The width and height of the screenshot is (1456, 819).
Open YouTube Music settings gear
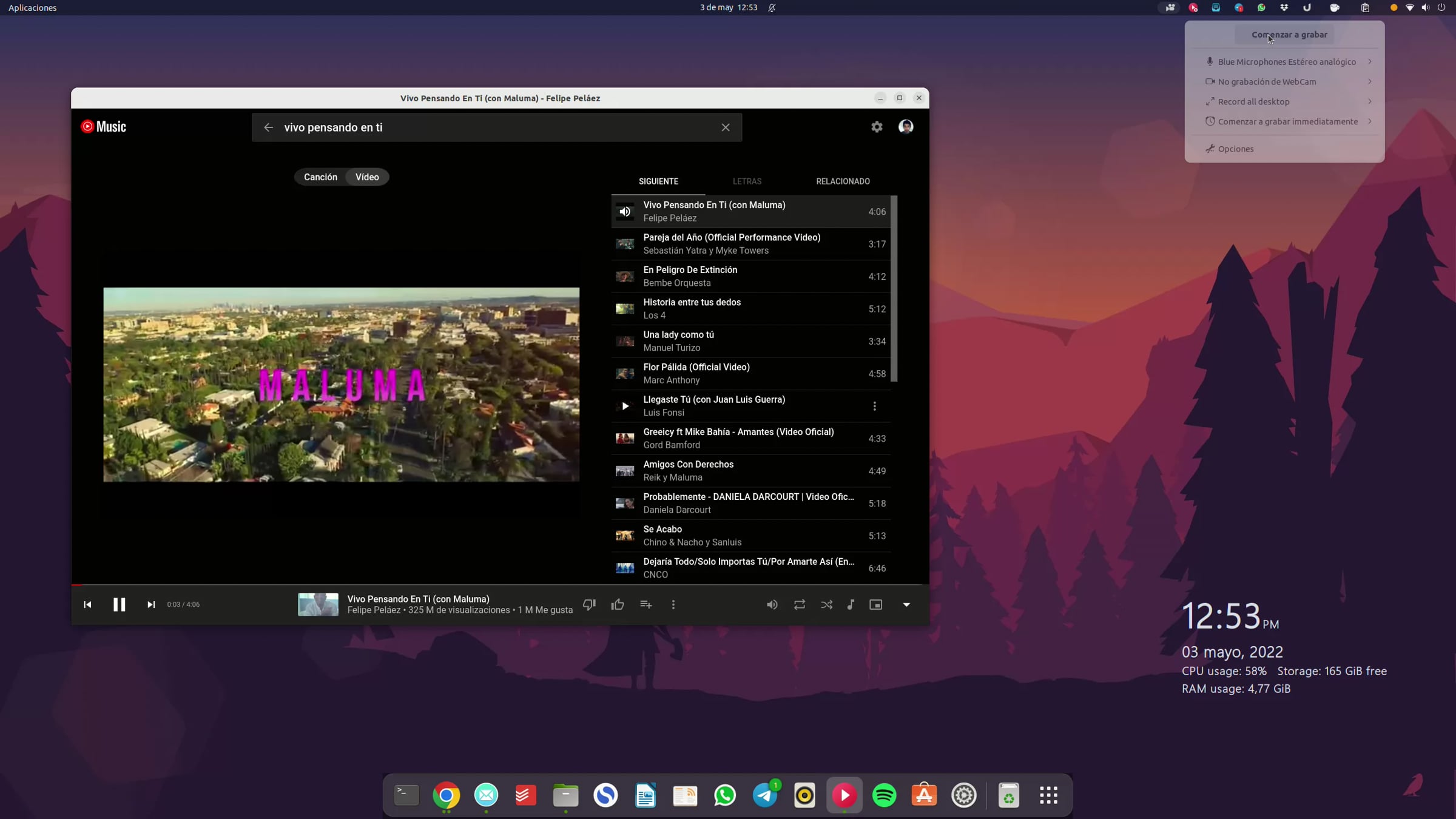click(x=877, y=127)
